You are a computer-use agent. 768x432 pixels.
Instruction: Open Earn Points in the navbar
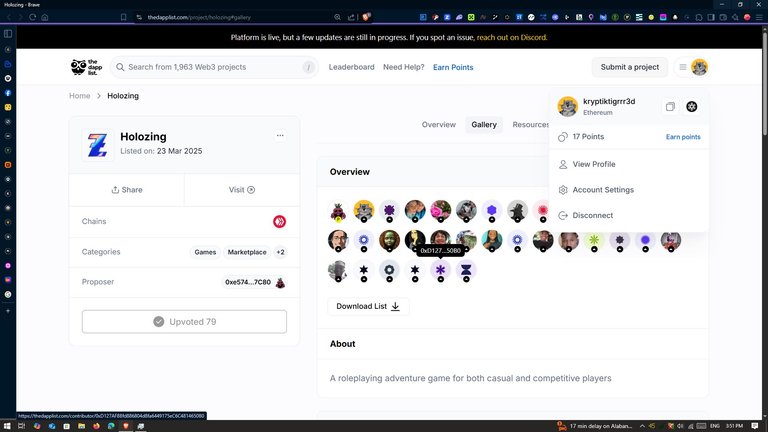click(x=453, y=67)
